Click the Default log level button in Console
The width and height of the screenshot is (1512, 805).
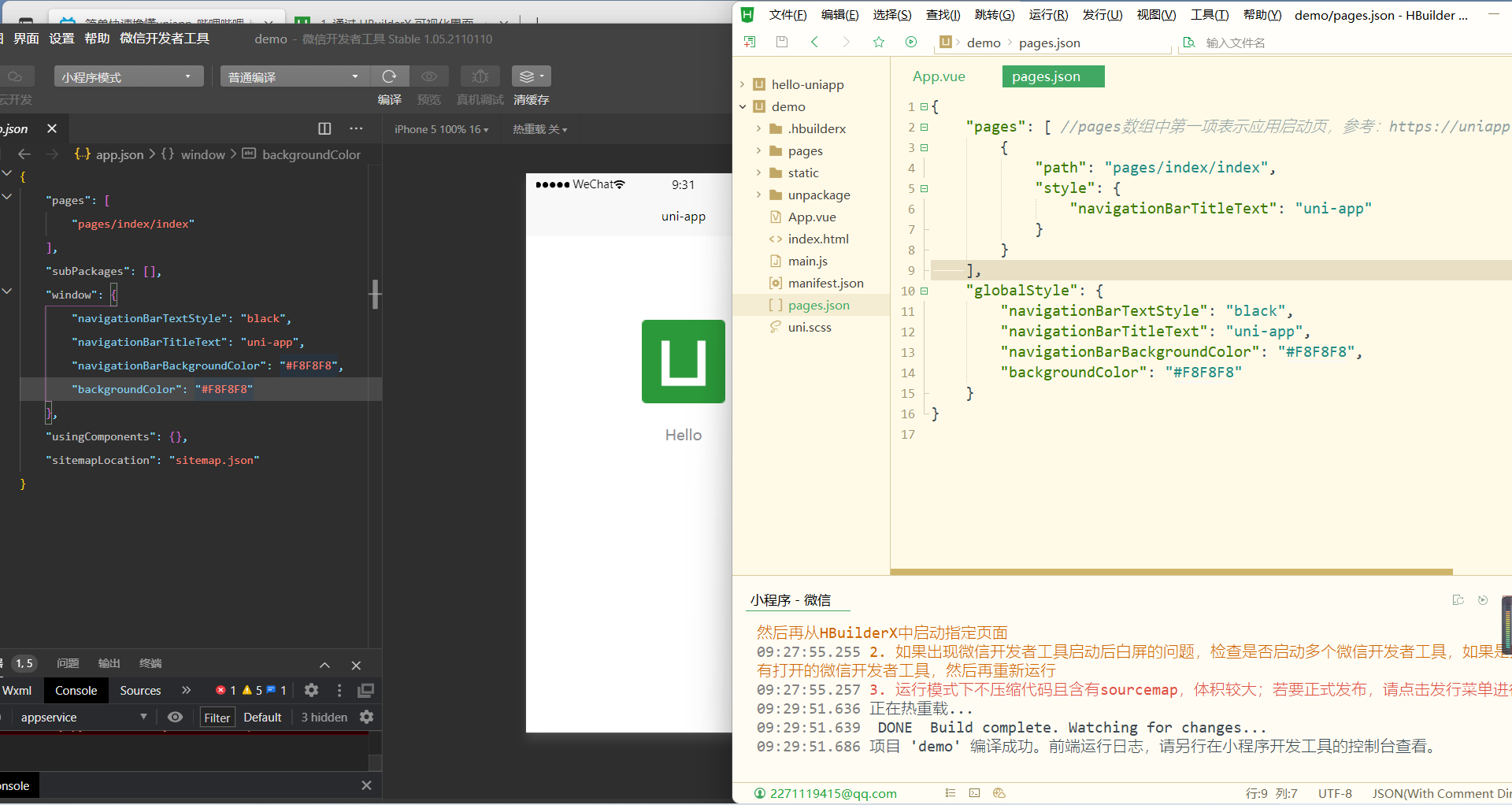click(262, 717)
